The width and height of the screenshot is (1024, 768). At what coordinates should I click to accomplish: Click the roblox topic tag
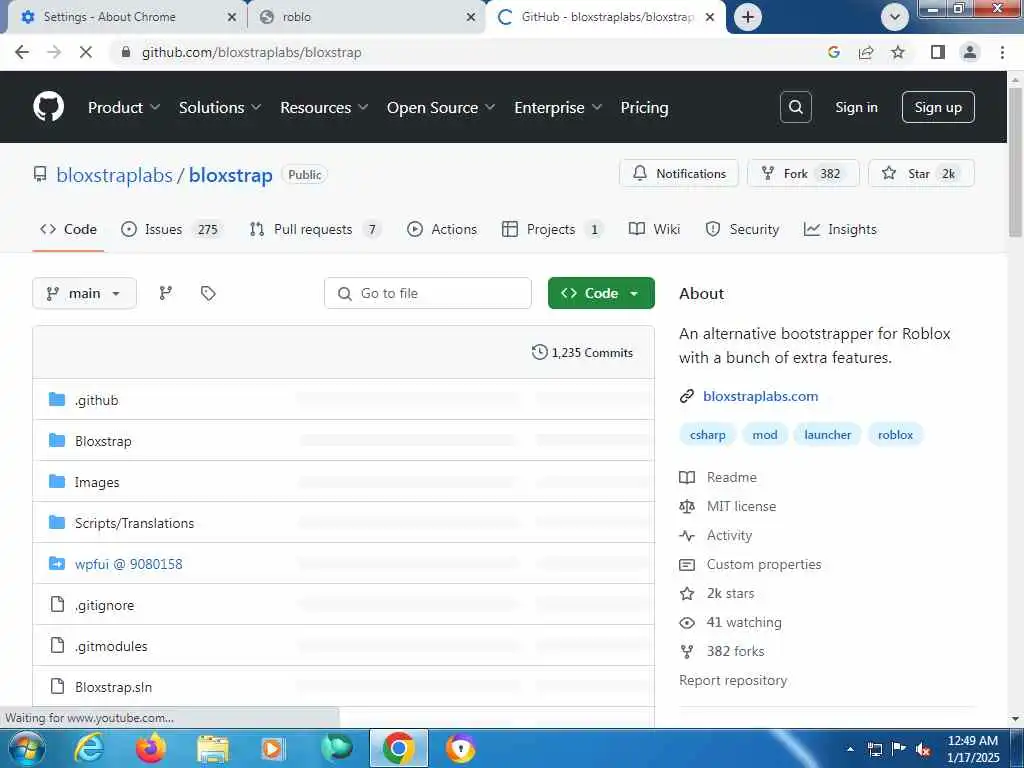point(895,435)
